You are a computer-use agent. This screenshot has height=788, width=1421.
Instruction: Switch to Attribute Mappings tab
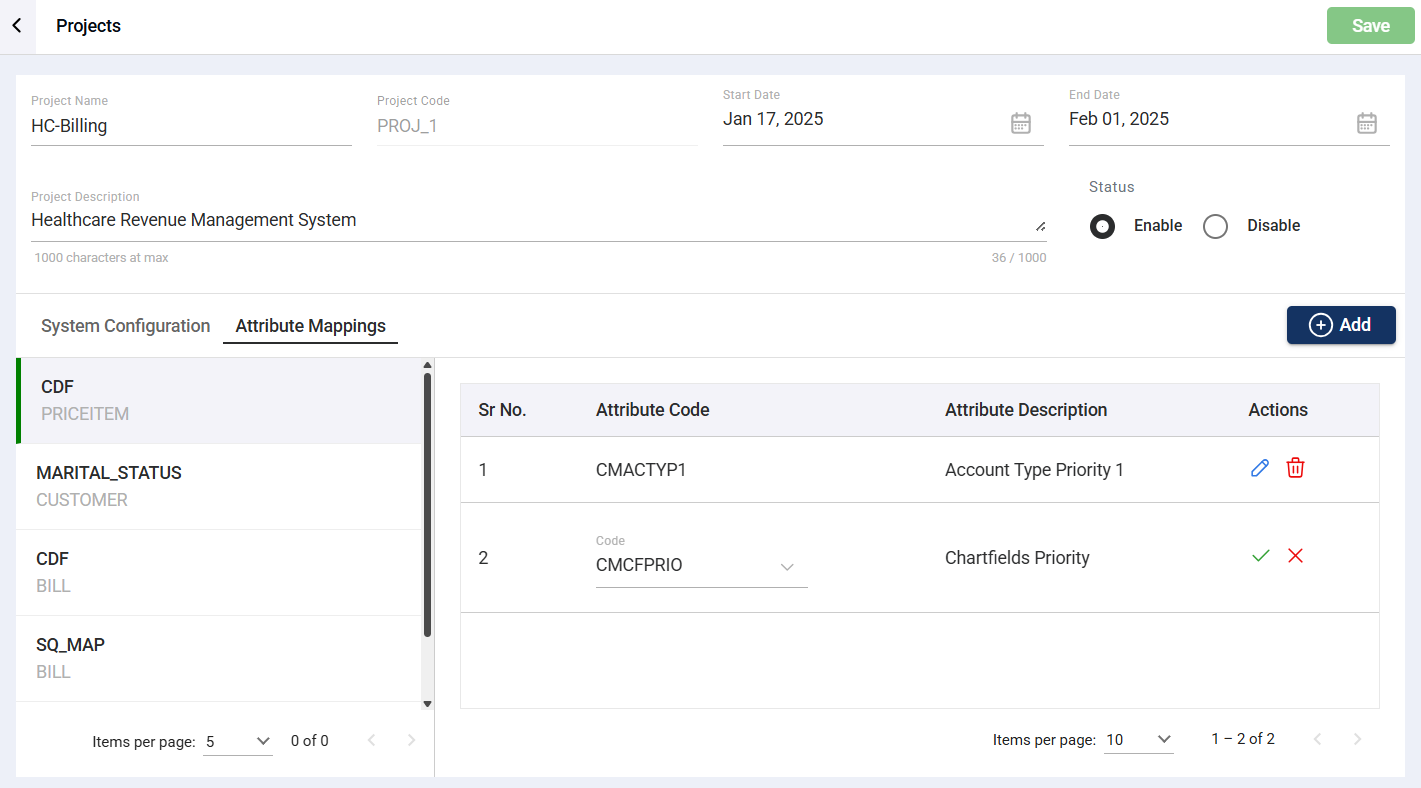[x=310, y=326]
